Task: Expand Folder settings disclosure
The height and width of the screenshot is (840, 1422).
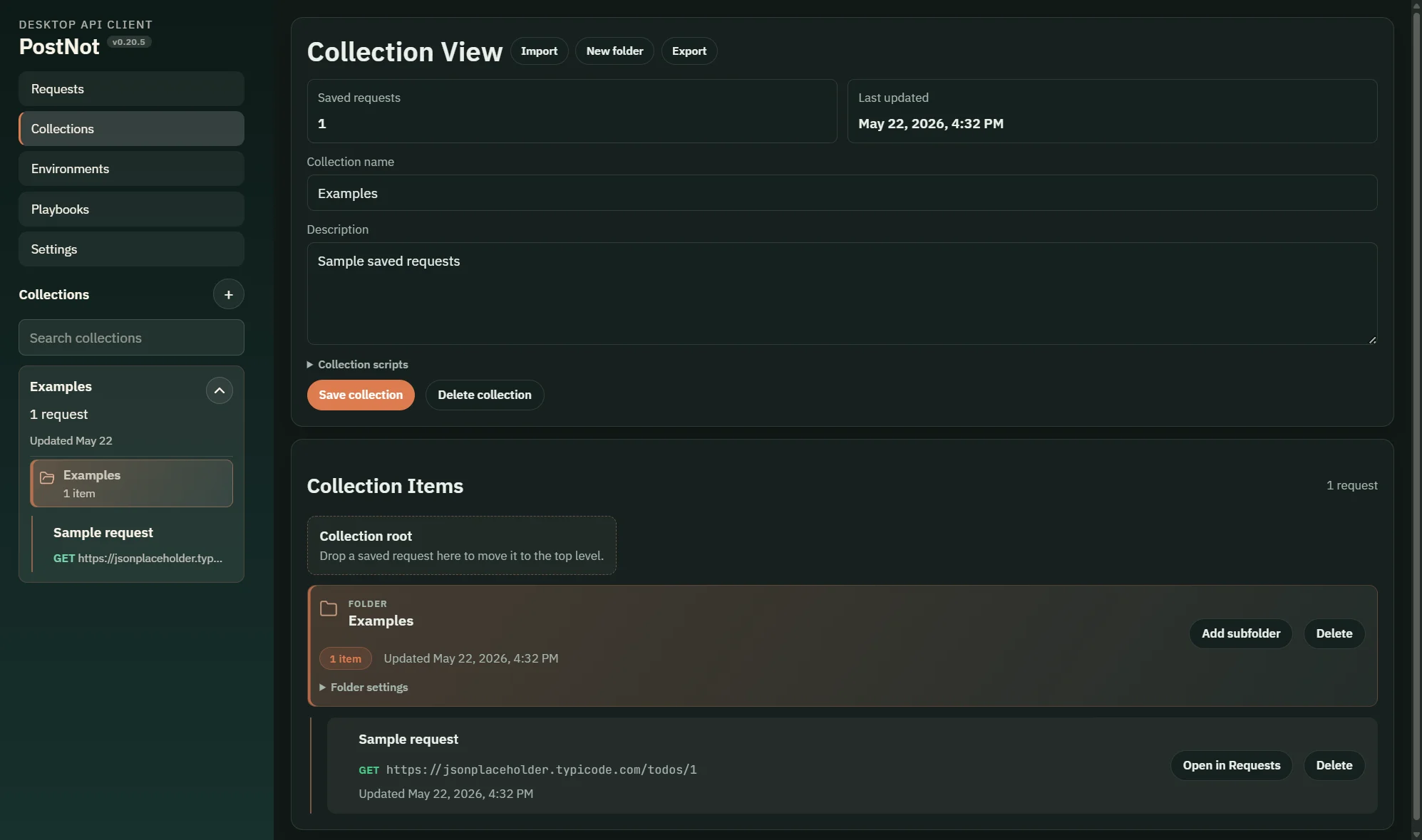Action: point(364,687)
